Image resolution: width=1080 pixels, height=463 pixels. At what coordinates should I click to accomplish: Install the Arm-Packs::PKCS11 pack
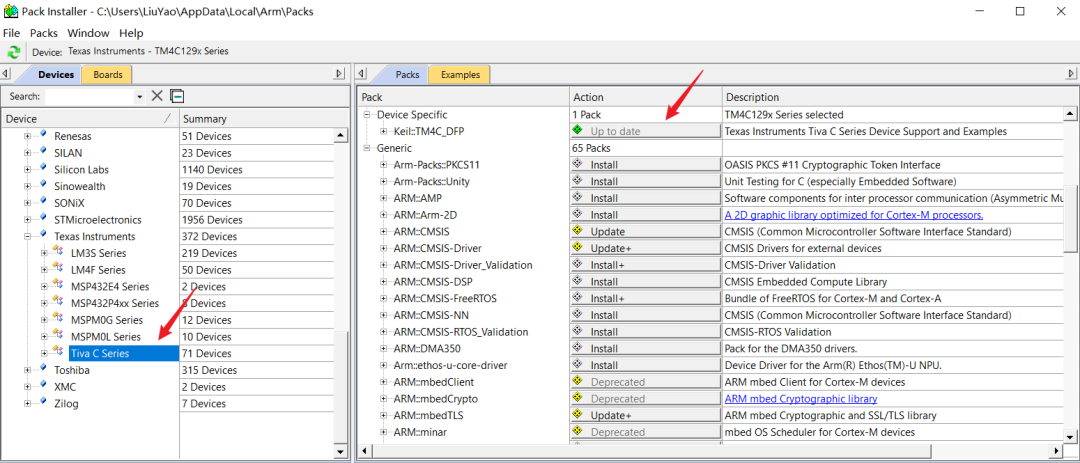645,165
